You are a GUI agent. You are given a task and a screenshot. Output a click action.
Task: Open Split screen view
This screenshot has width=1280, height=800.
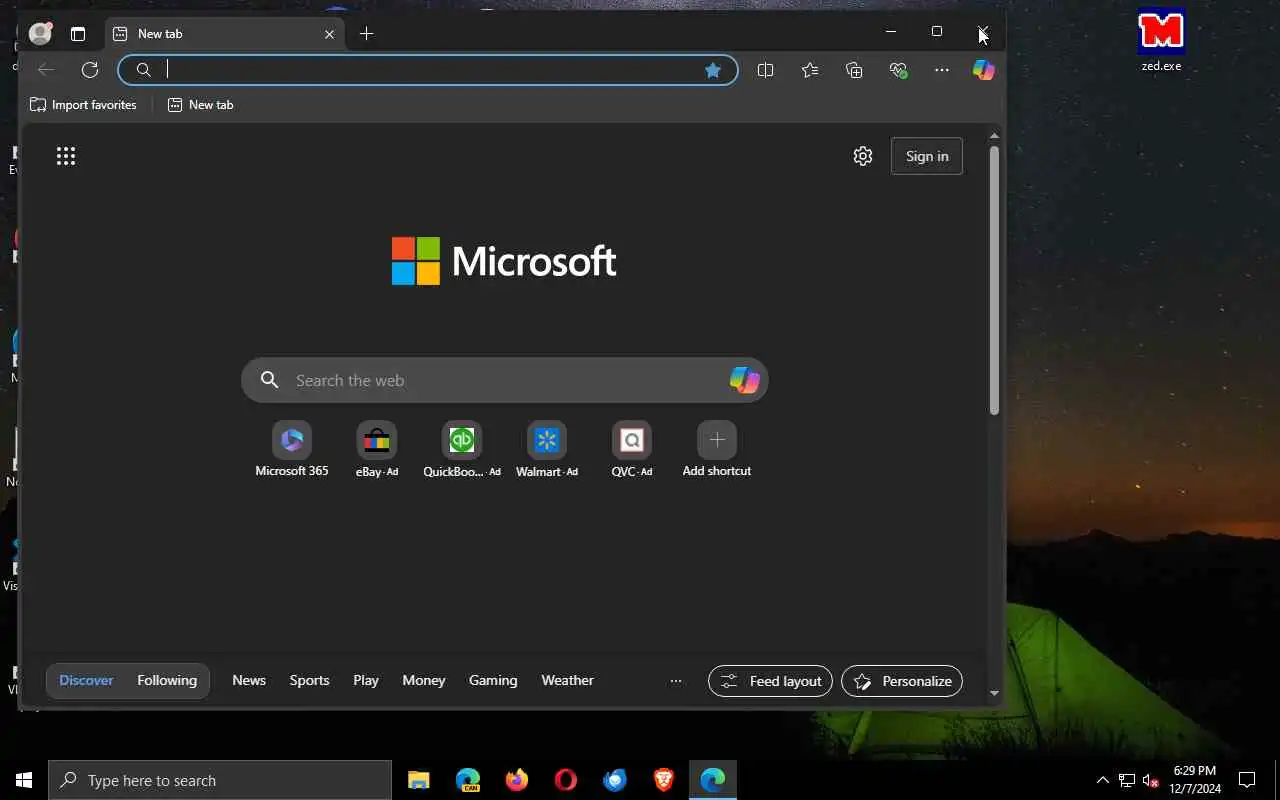coord(766,70)
